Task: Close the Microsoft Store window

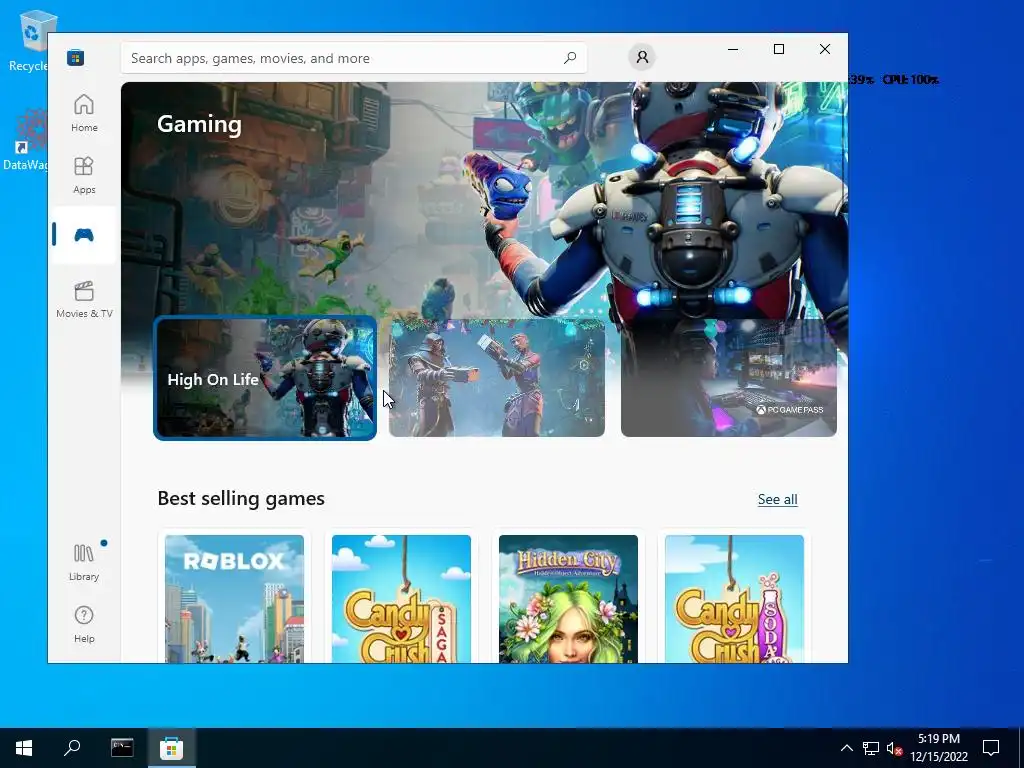Action: point(825,49)
